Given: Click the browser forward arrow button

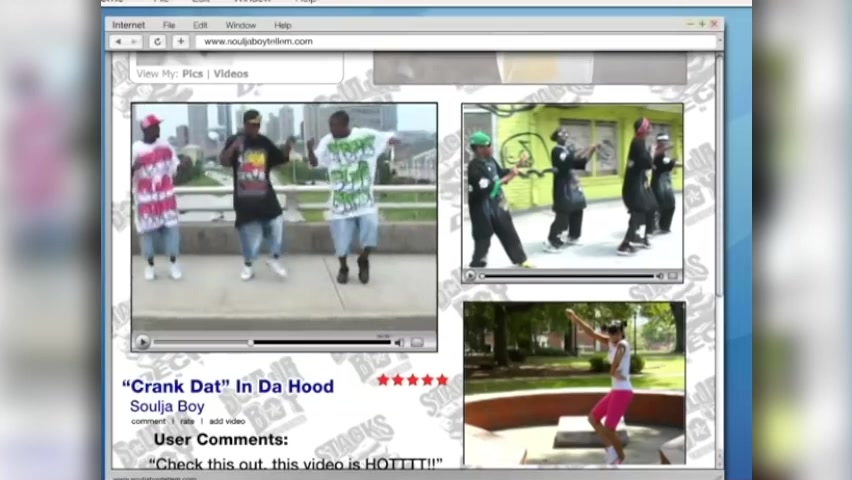Looking at the screenshot, I should click(134, 41).
